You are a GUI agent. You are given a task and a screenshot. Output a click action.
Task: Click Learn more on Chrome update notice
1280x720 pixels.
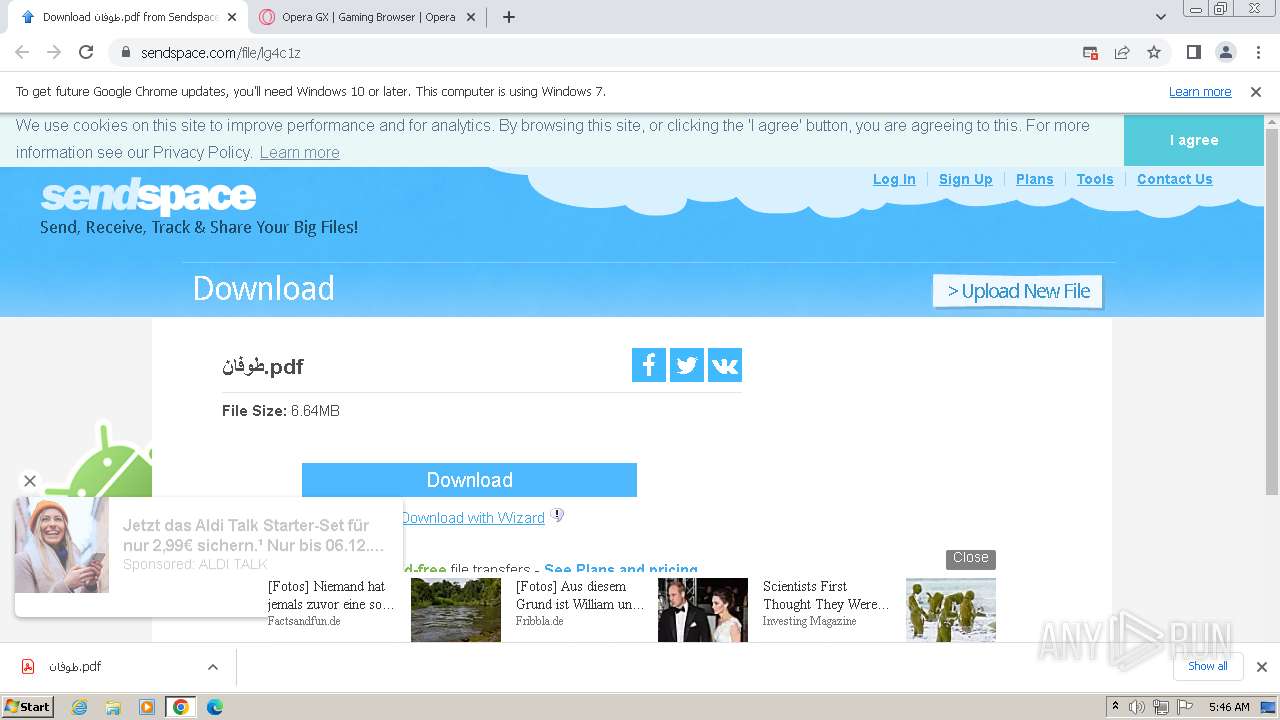tap(1200, 92)
